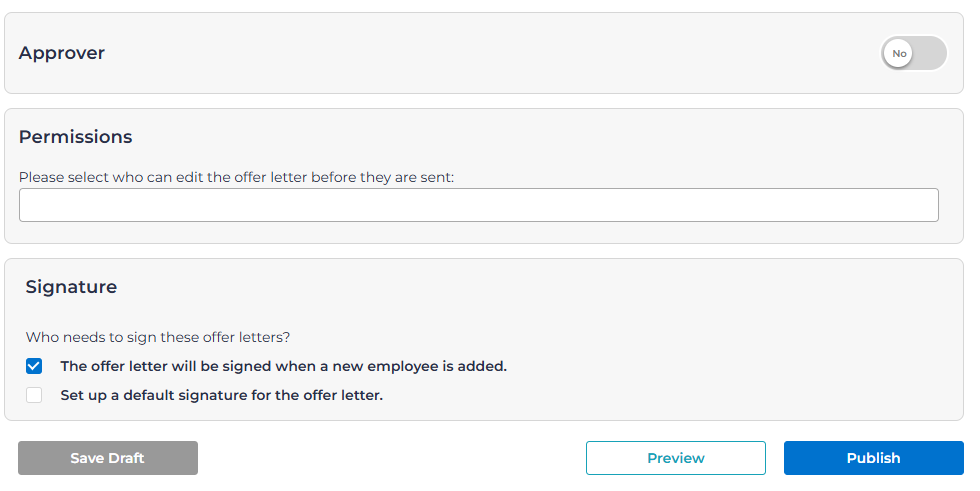
Task: Click "Set up a default signature" label text
Action: coord(221,395)
